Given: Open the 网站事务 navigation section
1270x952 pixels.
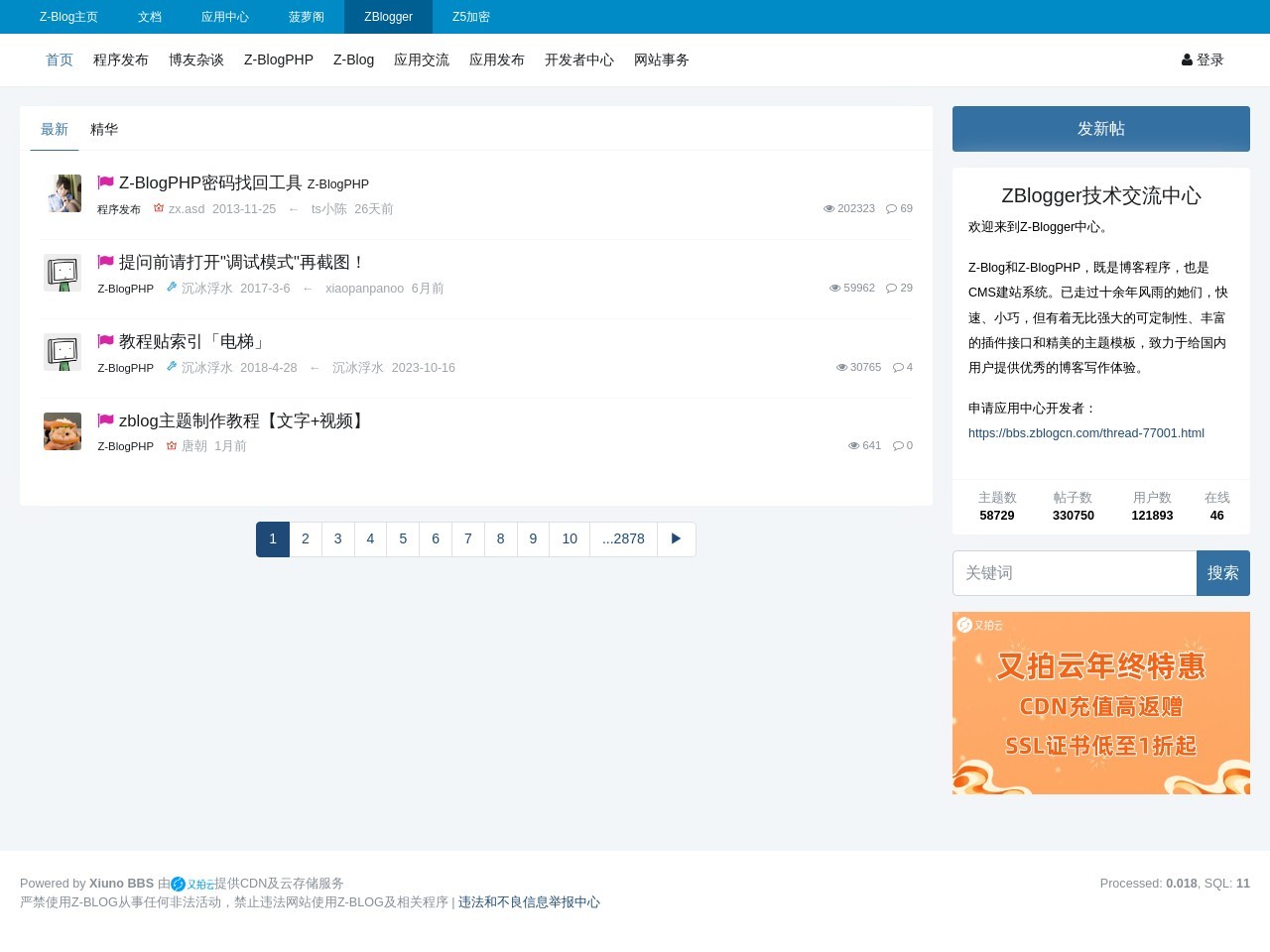Looking at the screenshot, I should point(662,59).
